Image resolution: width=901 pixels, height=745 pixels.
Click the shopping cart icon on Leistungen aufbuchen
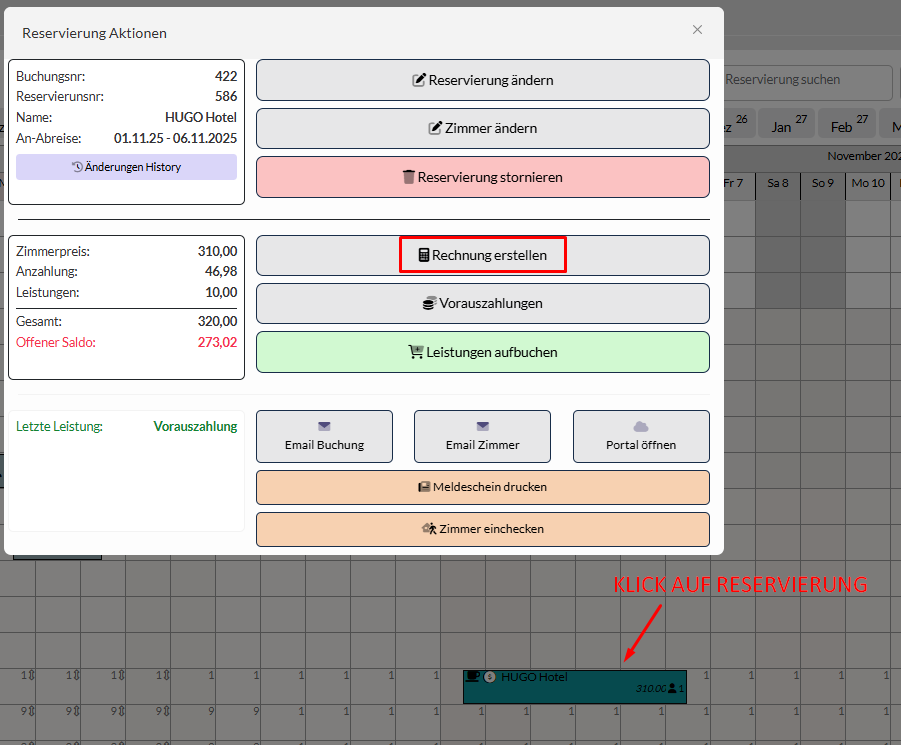(416, 352)
